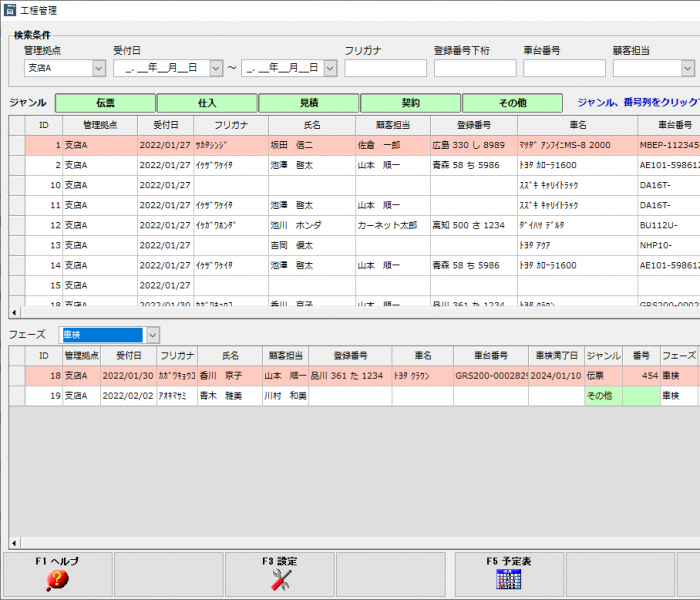
Task: Click the MBEP-112345 chassis number cell
Action: tap(668, 145)
